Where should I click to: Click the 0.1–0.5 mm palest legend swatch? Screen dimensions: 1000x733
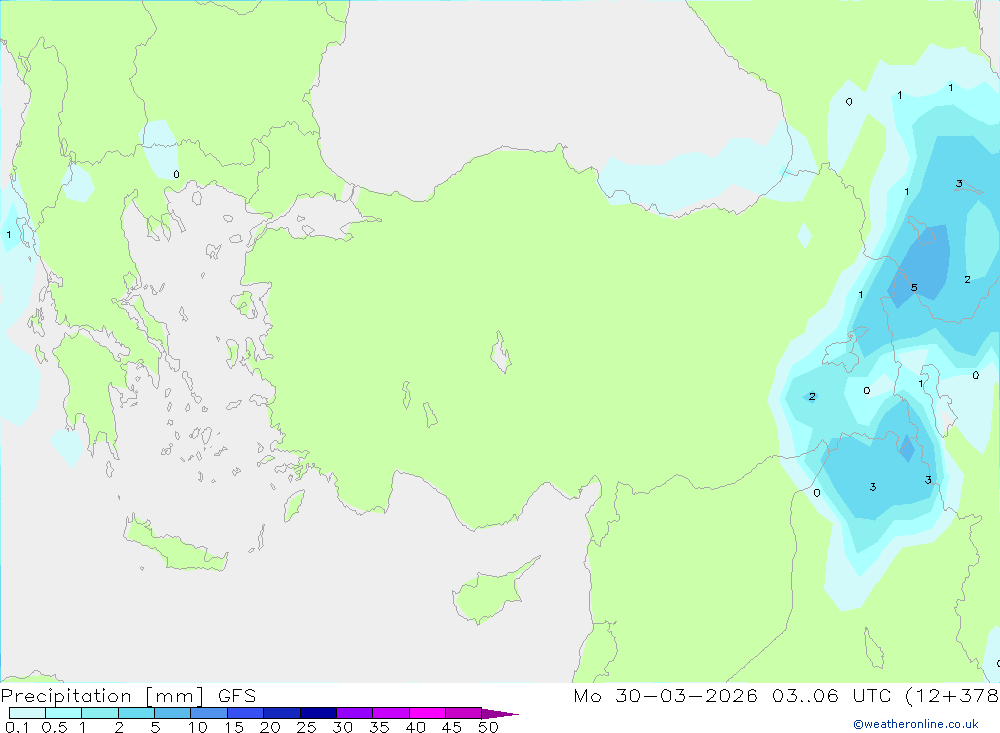pos(27,713)
